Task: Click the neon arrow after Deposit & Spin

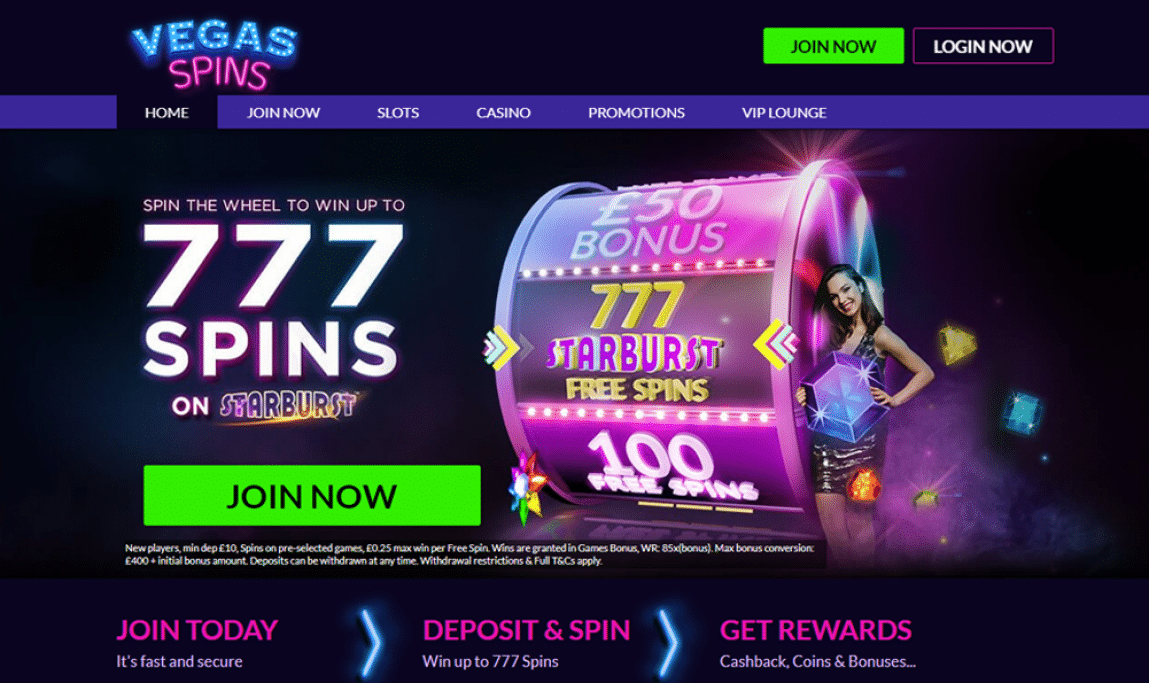Action: pyautogui.click(x=667, y=643)
